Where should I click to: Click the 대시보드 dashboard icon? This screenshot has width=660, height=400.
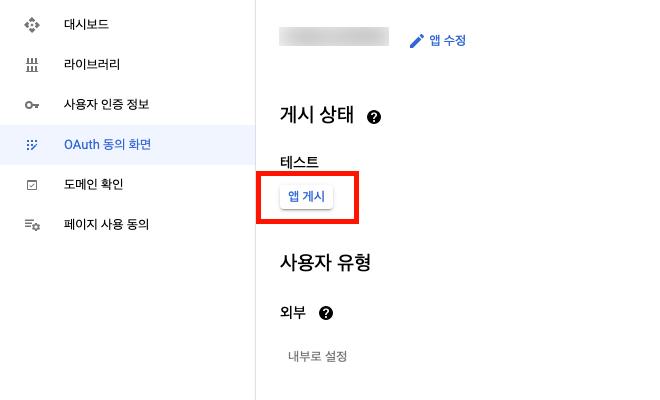[x=31, y=24]
